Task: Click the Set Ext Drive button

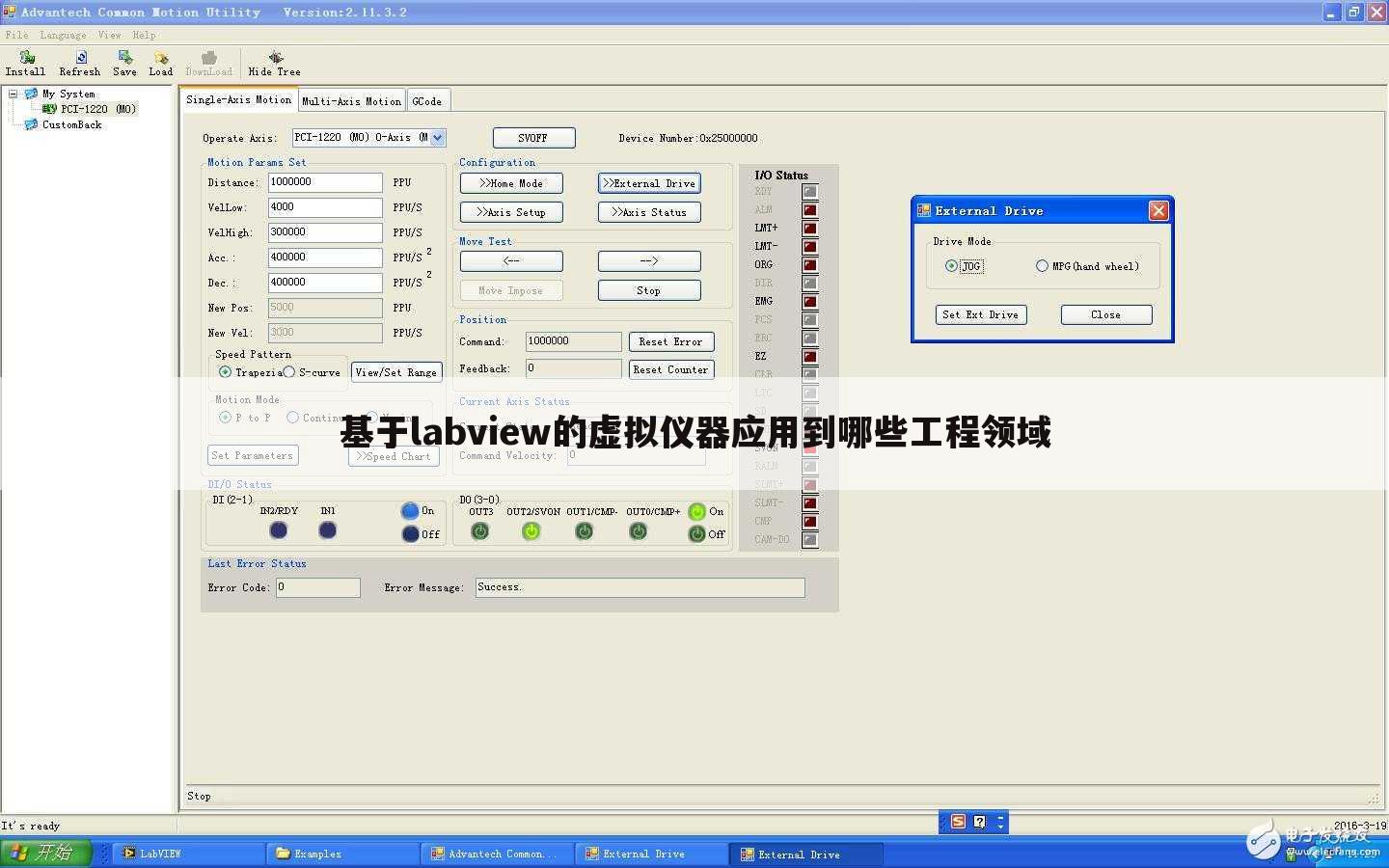Action: pyautogui.click(x=982, y=314)
